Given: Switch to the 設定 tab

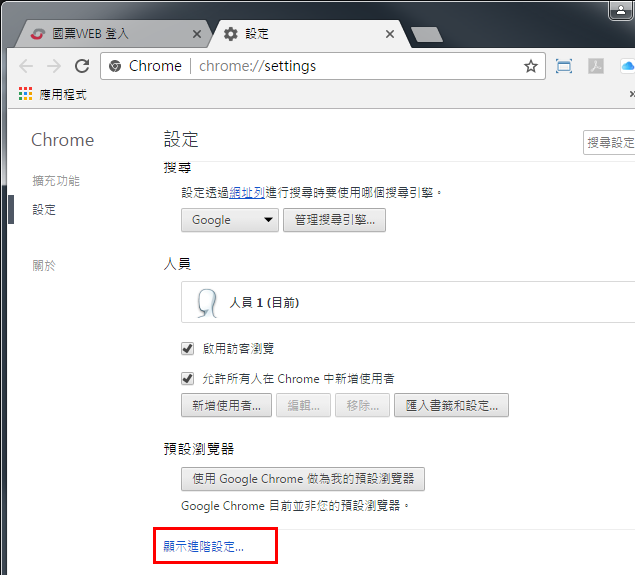Looking at the screenshot, I should pos(310,34).
